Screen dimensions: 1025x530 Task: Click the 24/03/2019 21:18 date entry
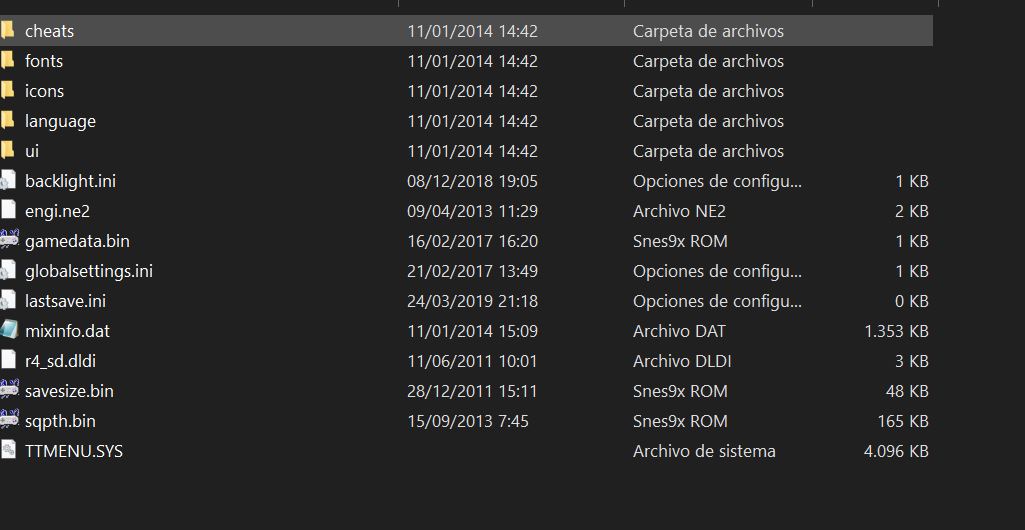pos(472,301)
